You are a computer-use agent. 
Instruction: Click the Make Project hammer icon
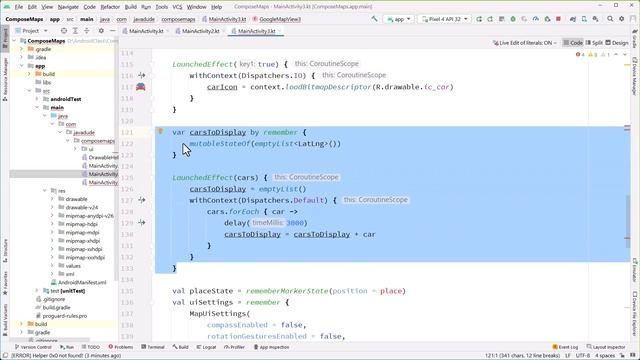click(374, 19)
